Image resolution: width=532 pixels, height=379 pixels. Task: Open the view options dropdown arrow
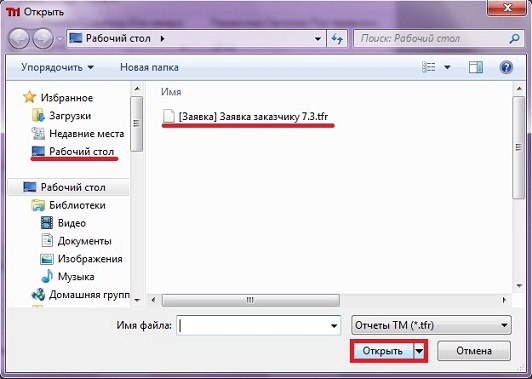tap(448, 67)
